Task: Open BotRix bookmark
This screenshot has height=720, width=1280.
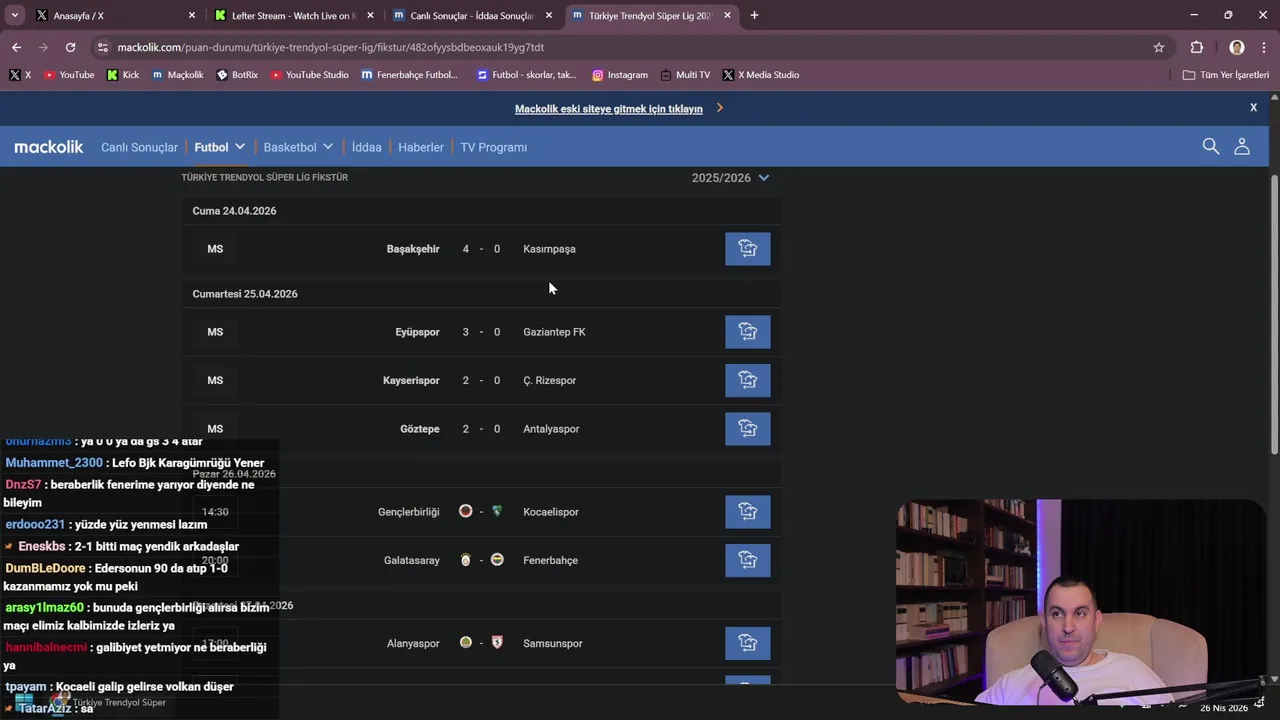Action: (237, 75)
